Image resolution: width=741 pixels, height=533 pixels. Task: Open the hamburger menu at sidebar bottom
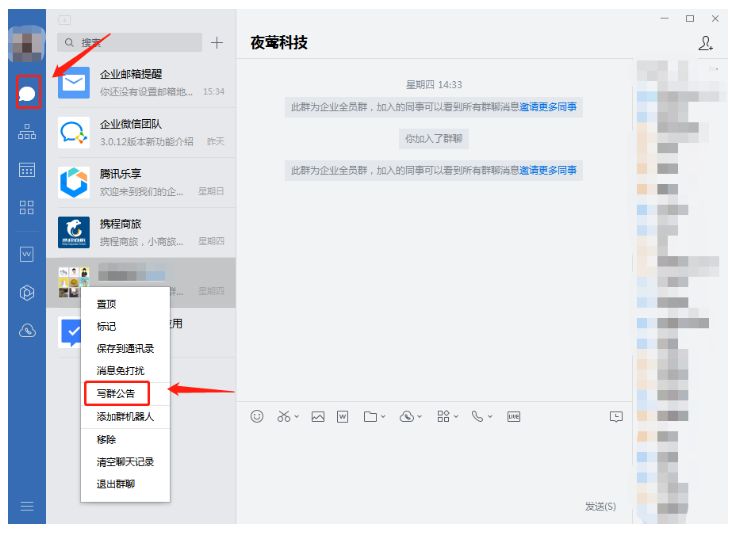click(27, 507)
